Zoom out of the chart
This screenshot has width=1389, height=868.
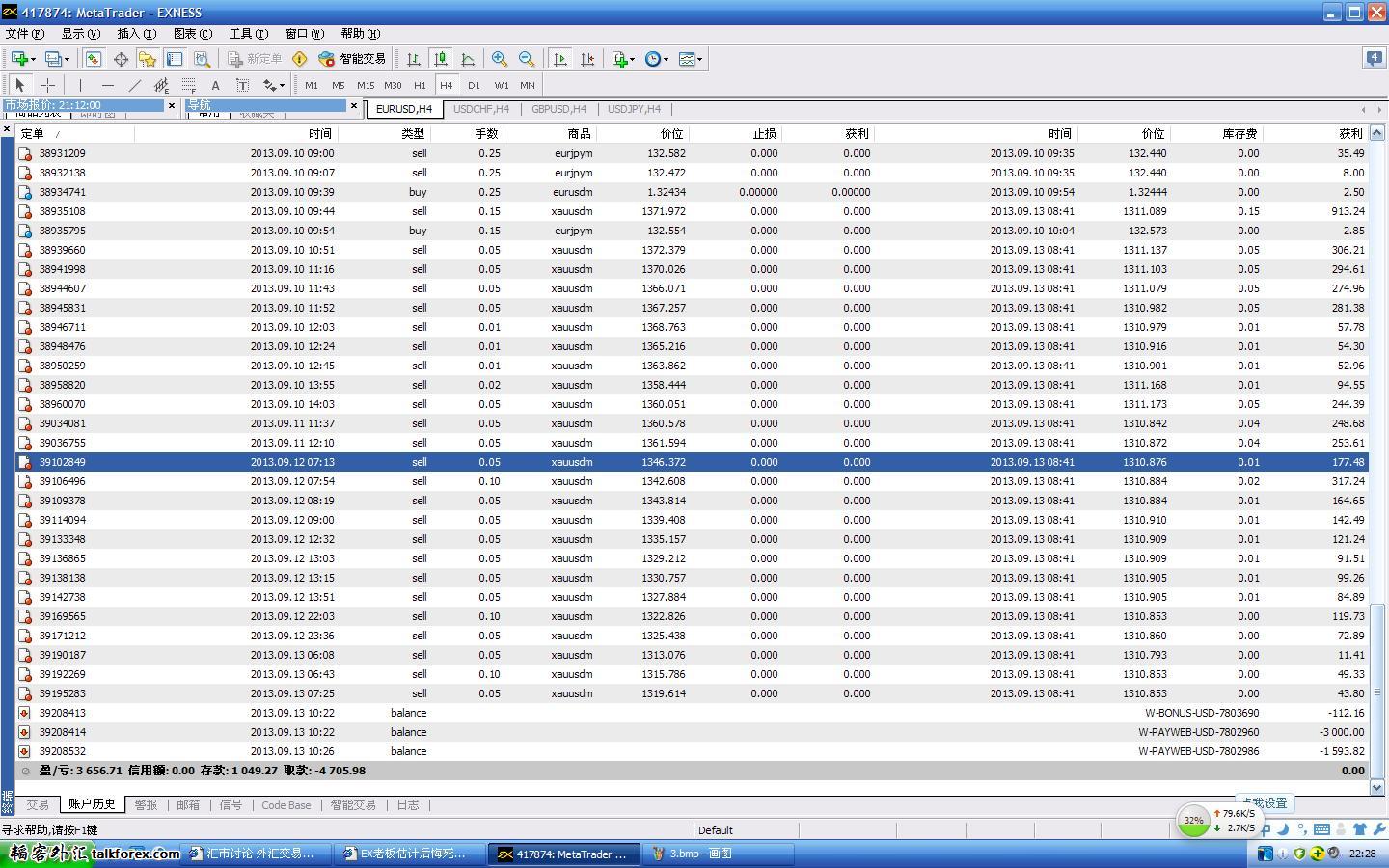click(x=527, y=59)
